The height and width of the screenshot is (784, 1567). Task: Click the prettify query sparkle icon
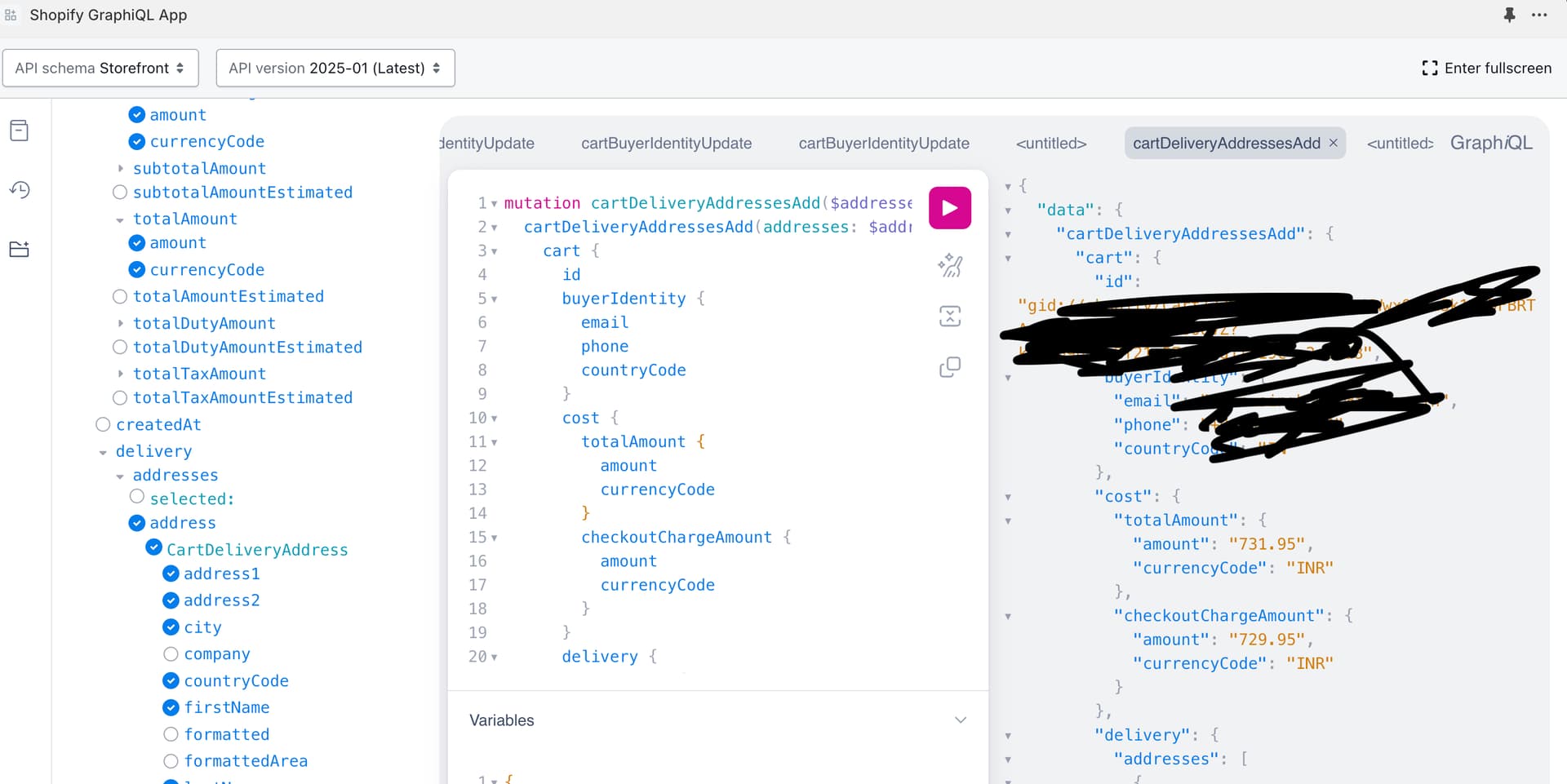(x=950, y=265)
